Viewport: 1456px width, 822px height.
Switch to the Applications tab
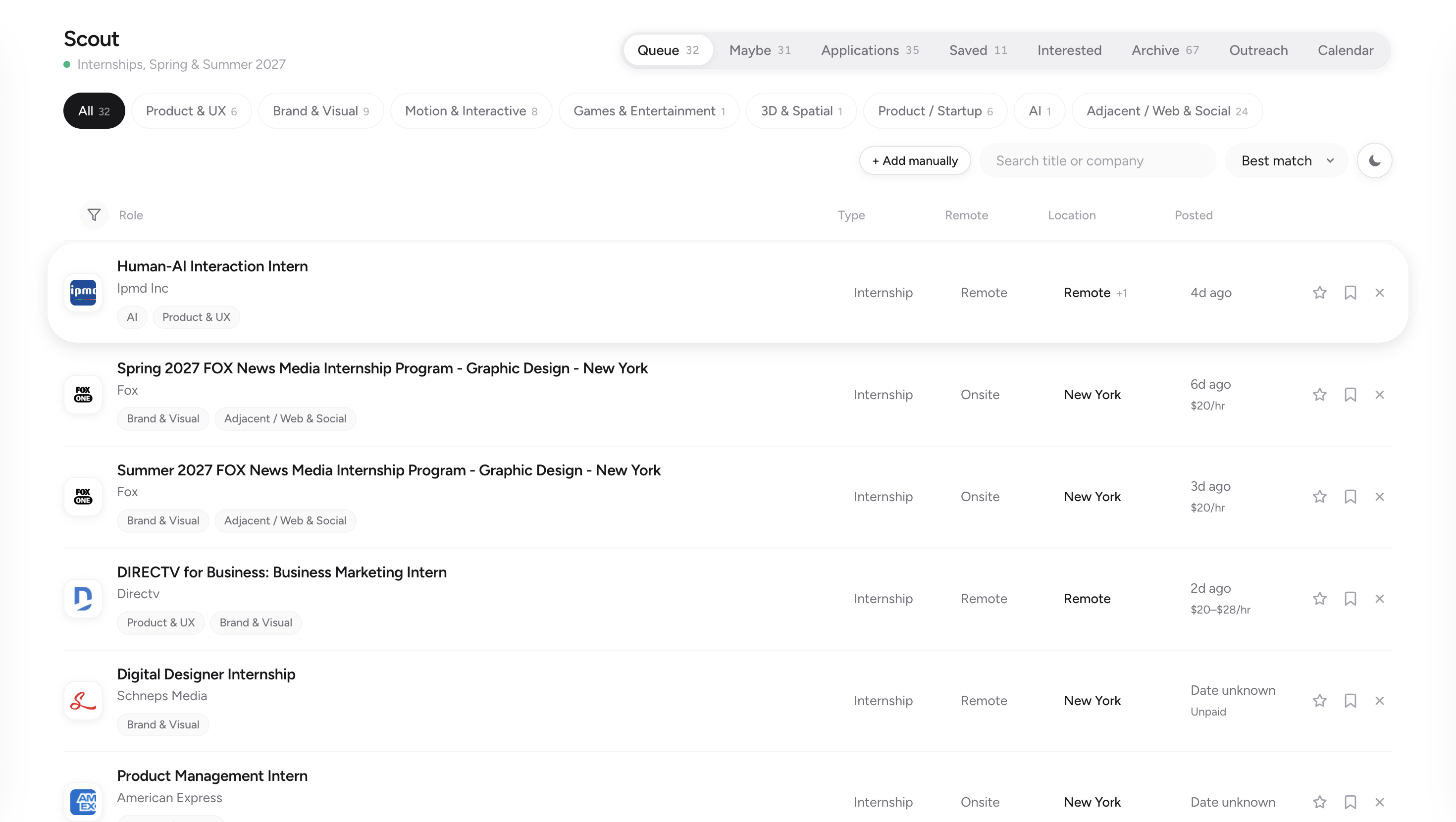click(869, 51)
